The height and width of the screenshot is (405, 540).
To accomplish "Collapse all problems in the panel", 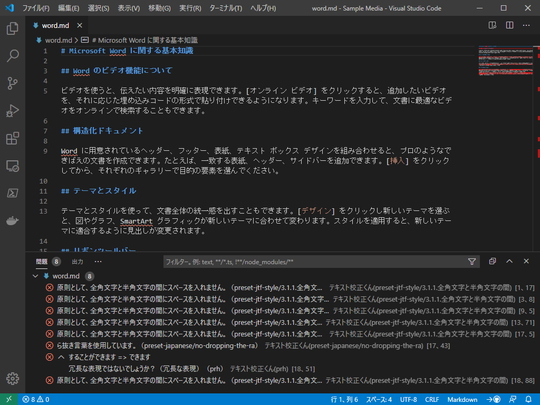I will coord(492,261).
